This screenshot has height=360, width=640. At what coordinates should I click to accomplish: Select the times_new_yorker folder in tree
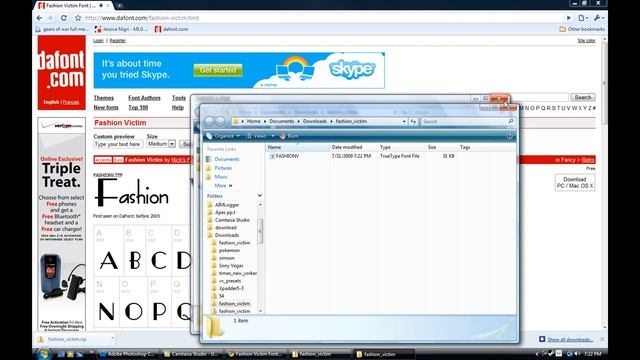click(x=238, y=273)
